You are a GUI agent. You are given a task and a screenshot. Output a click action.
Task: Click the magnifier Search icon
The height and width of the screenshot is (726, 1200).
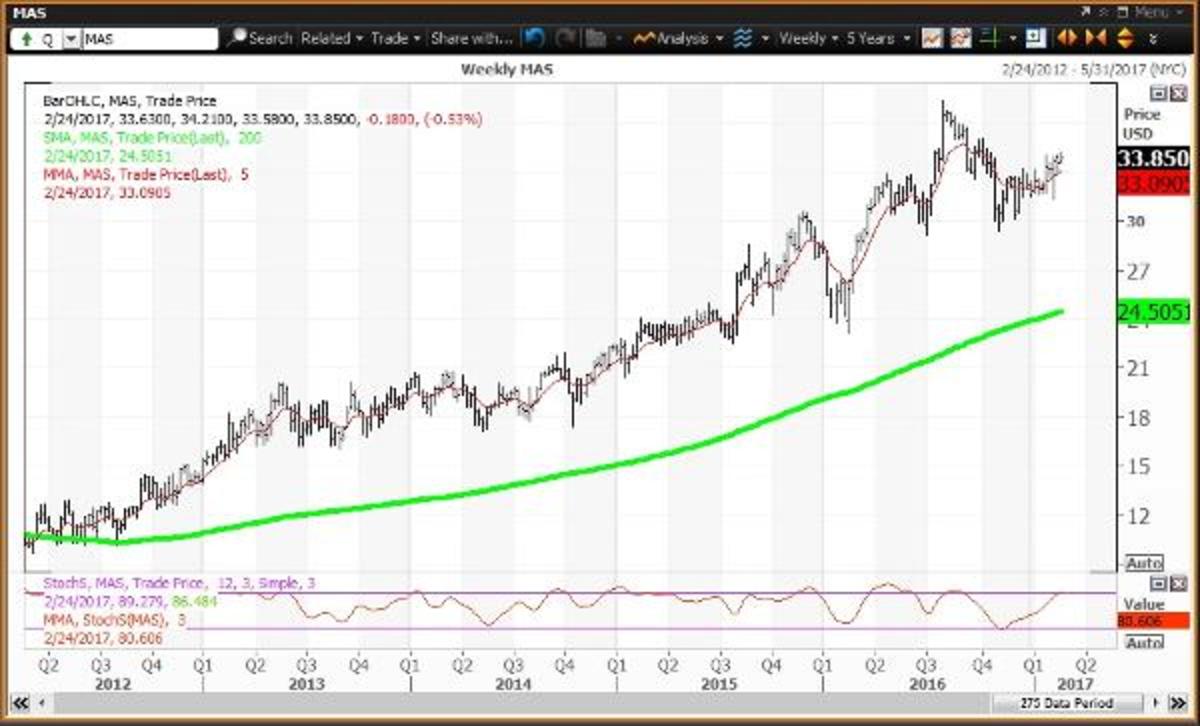(x=238, y=39)
